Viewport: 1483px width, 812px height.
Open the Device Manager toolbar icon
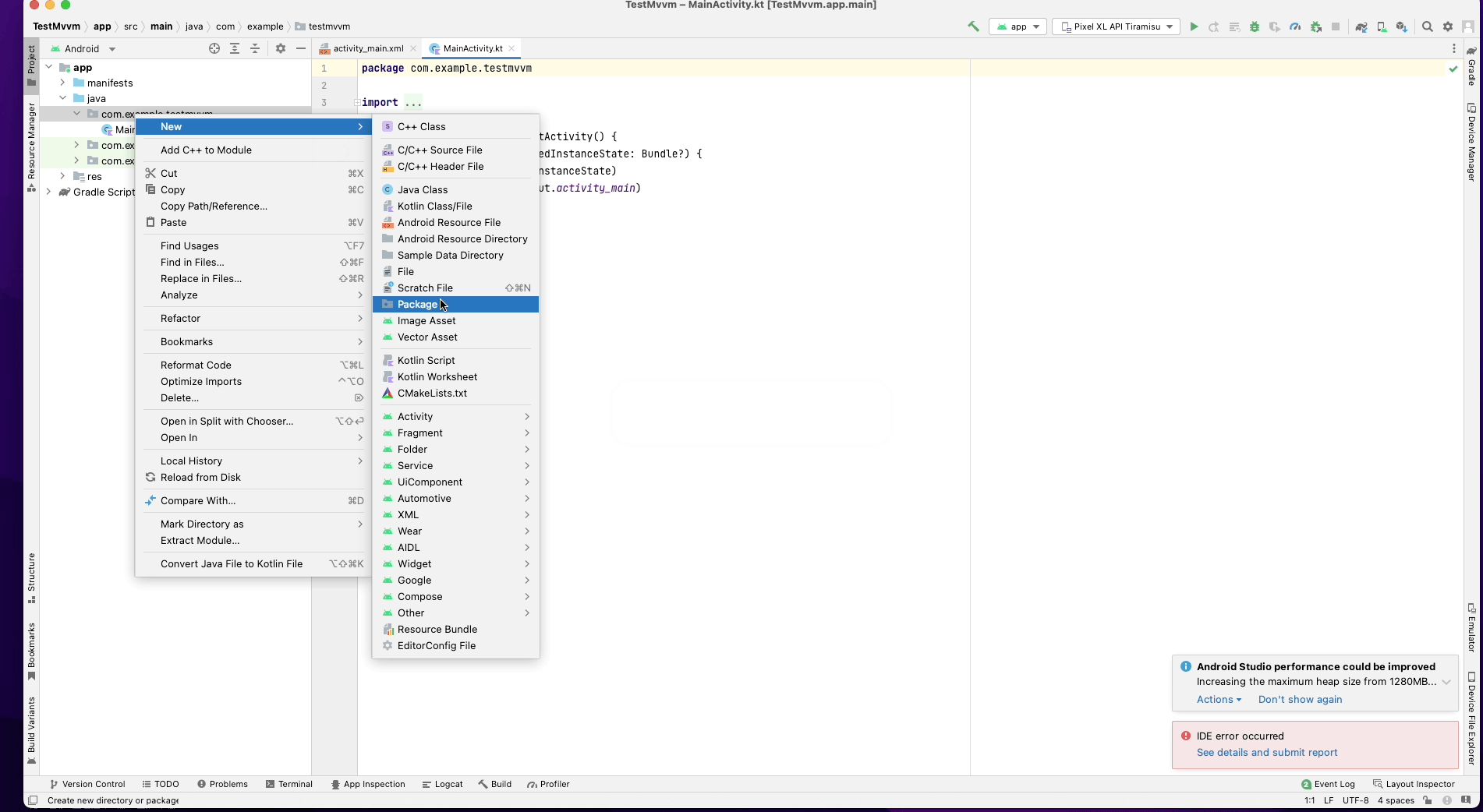(1382, 26)
